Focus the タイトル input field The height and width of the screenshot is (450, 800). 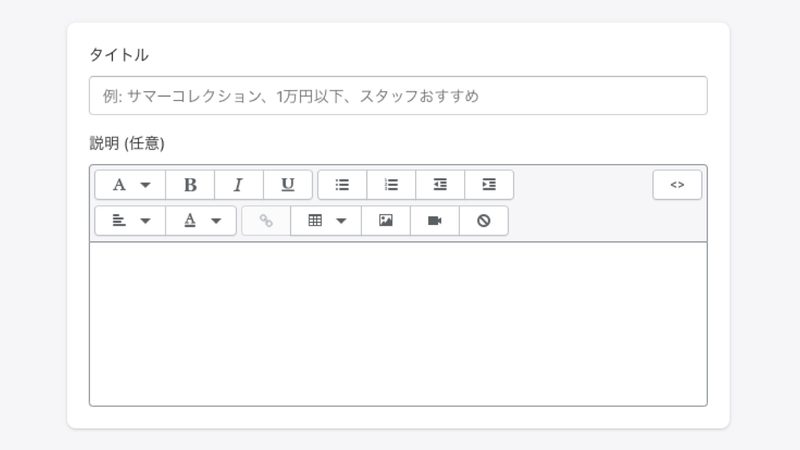click(x=398, y=96)
